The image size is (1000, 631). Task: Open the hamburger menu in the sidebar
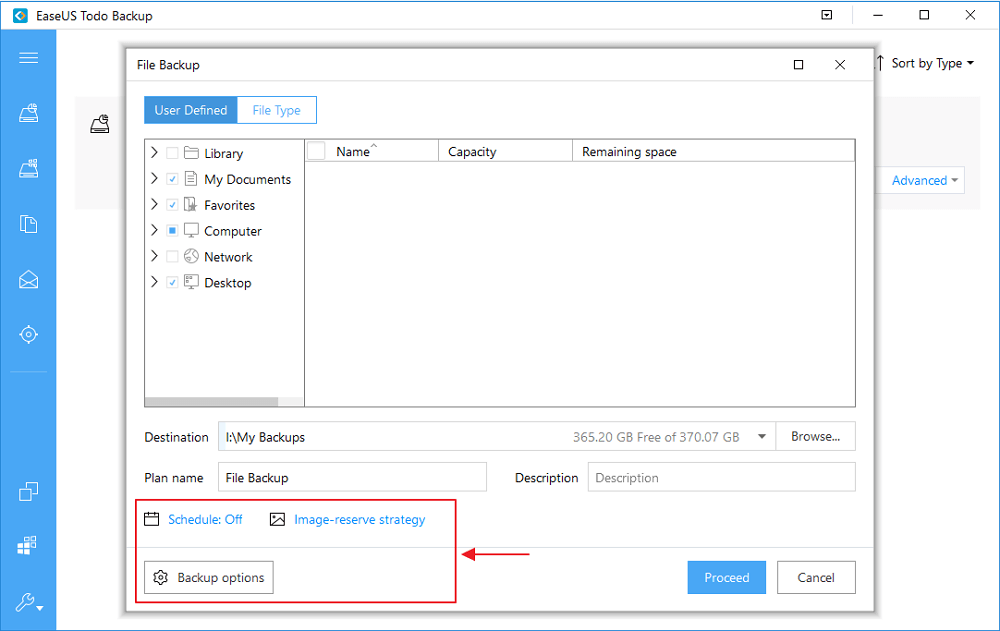click(28, 57)
